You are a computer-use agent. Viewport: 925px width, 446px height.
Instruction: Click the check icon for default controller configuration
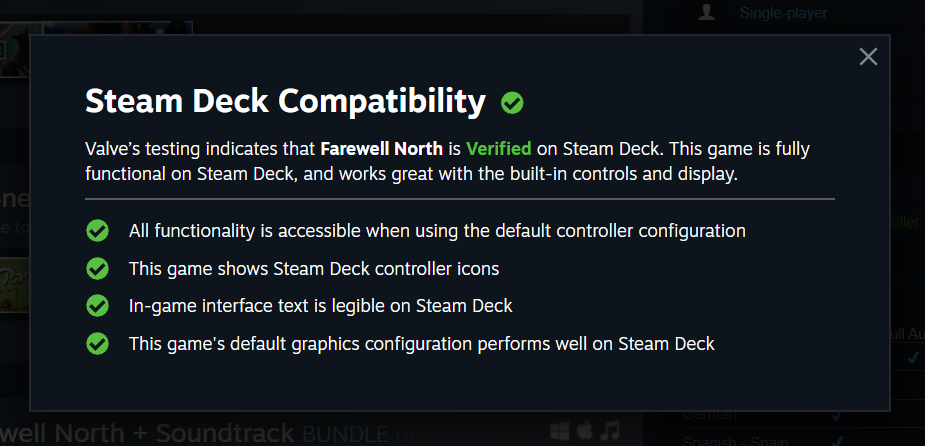pos(97,231)
